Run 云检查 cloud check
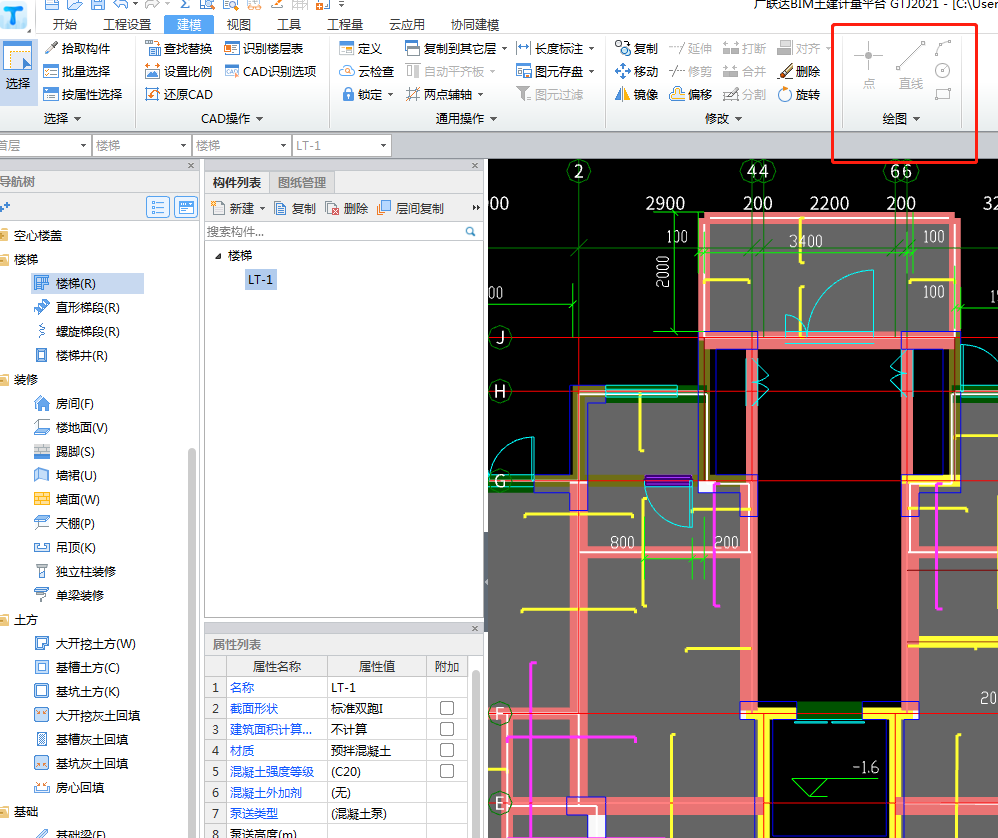This screenshot has height=838, width=998. tap(367, 71)
